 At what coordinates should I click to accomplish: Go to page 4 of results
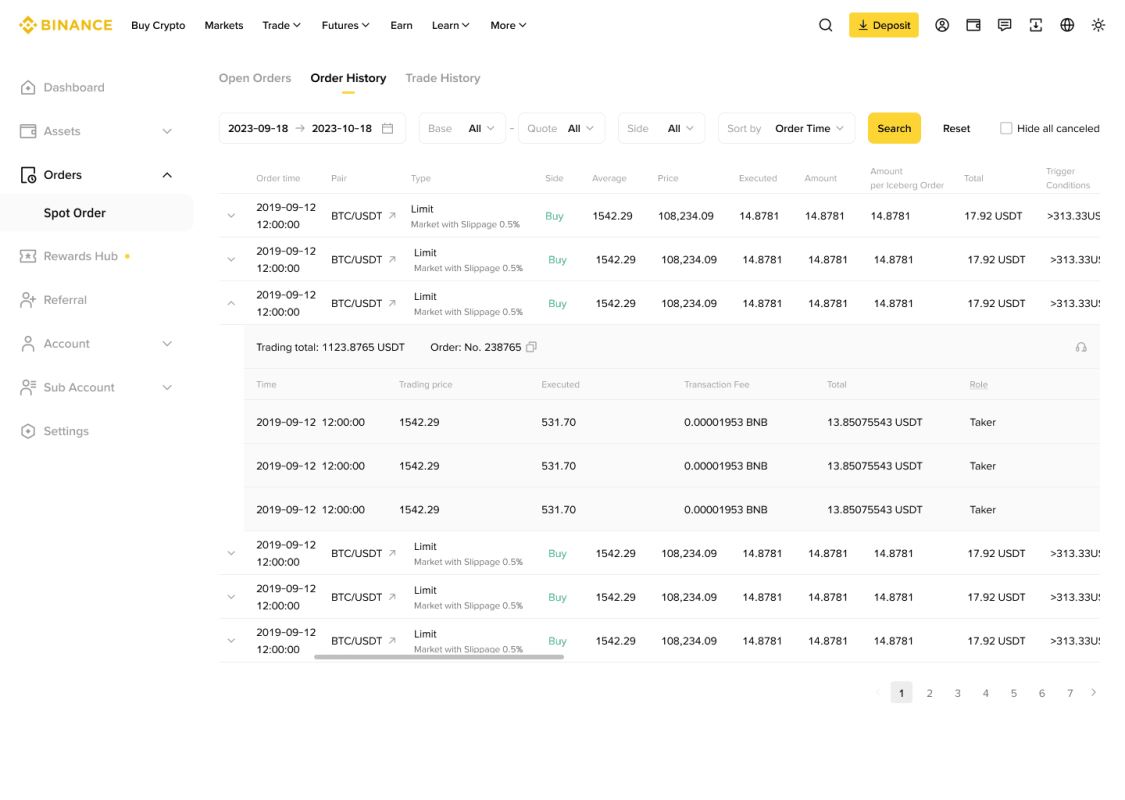[x=985, y=693]
